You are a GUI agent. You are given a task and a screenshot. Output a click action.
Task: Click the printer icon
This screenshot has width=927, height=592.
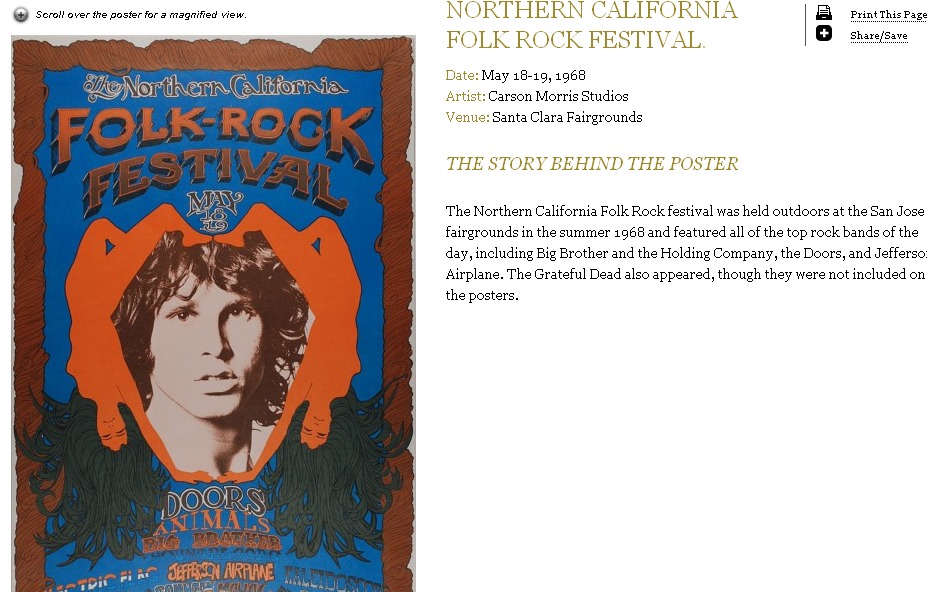[824, 12]
